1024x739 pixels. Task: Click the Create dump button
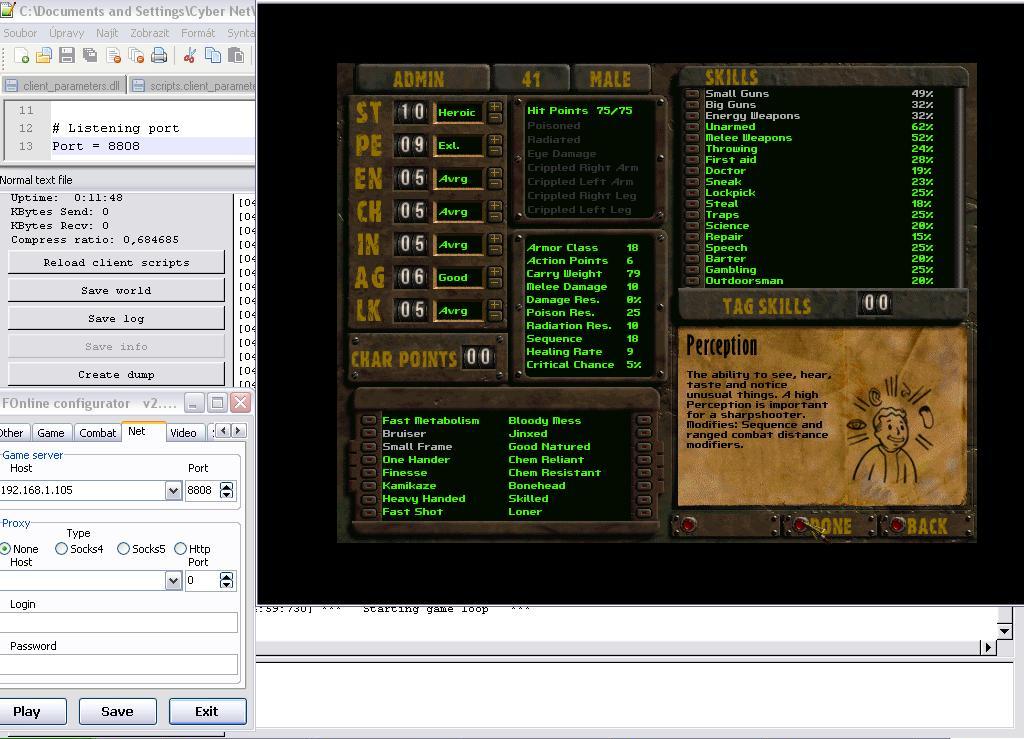click(x=116, y=375)
